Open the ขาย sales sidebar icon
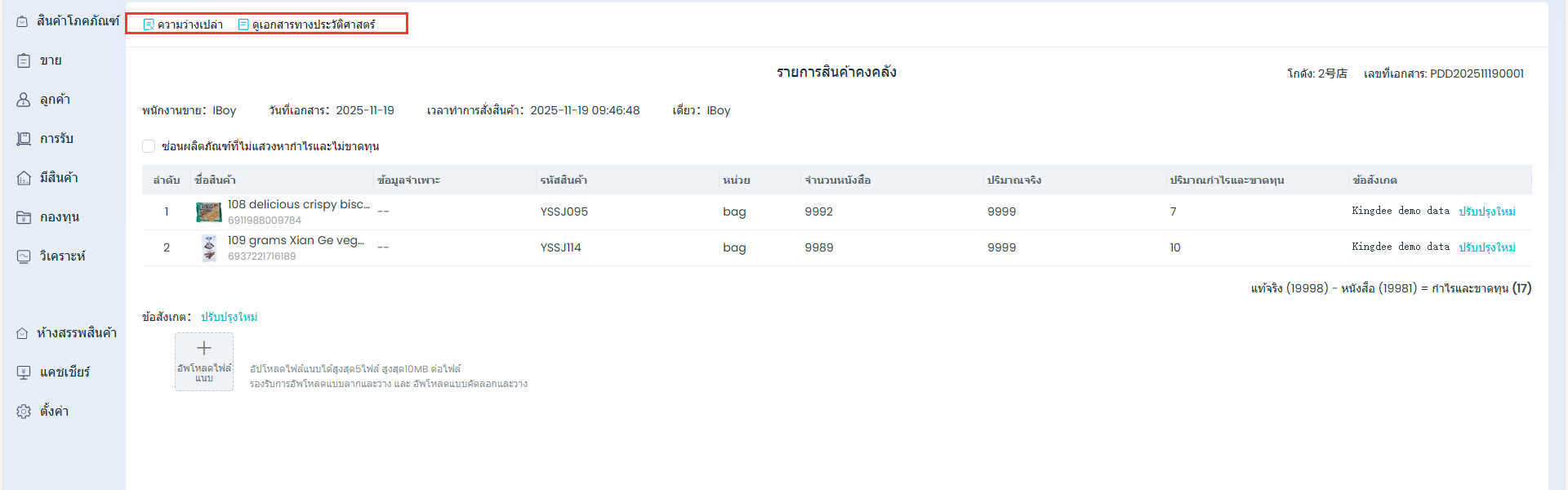 pyautogui.click(x=24, y=60)
